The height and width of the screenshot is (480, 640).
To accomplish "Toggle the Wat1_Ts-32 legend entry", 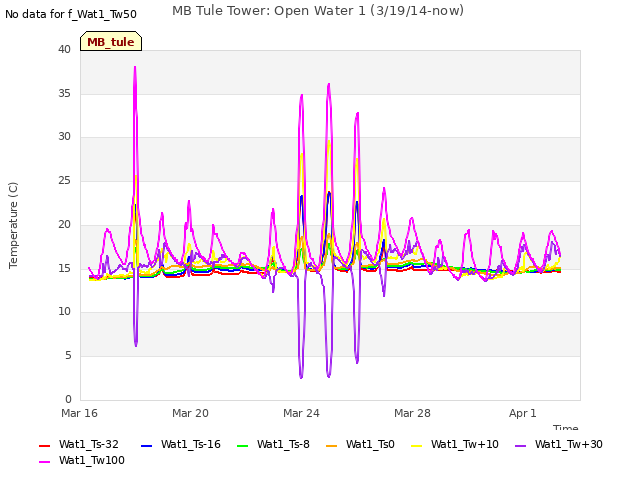I will pyautogui.click(x=79, y=444).
